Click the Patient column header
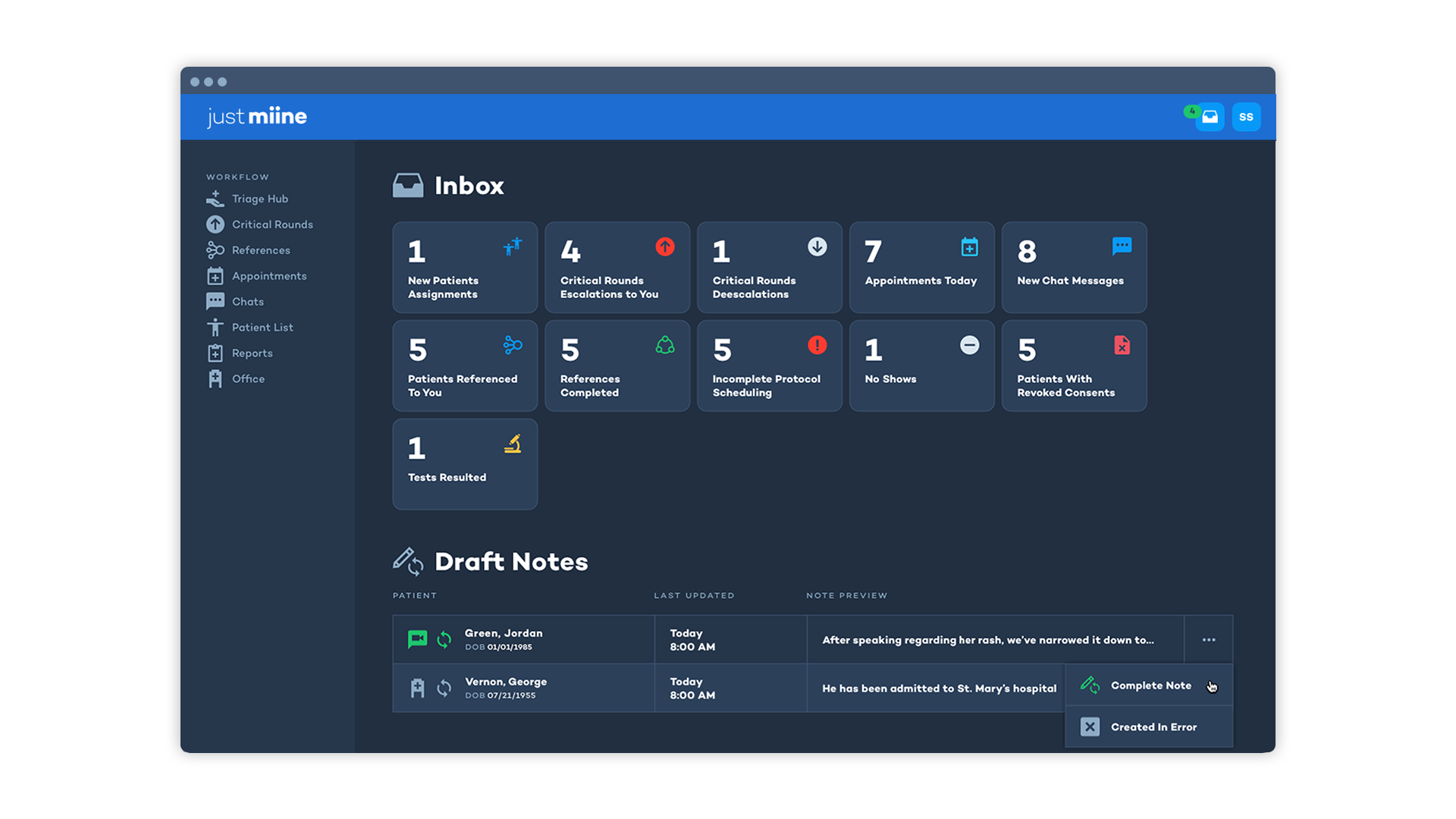 point(415,595)
